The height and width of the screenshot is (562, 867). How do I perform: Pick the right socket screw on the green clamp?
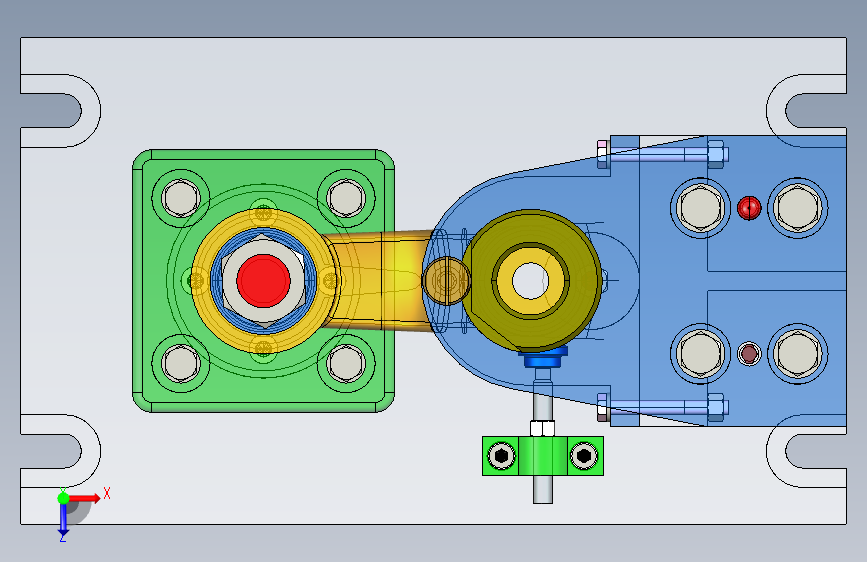pos(583,456)
